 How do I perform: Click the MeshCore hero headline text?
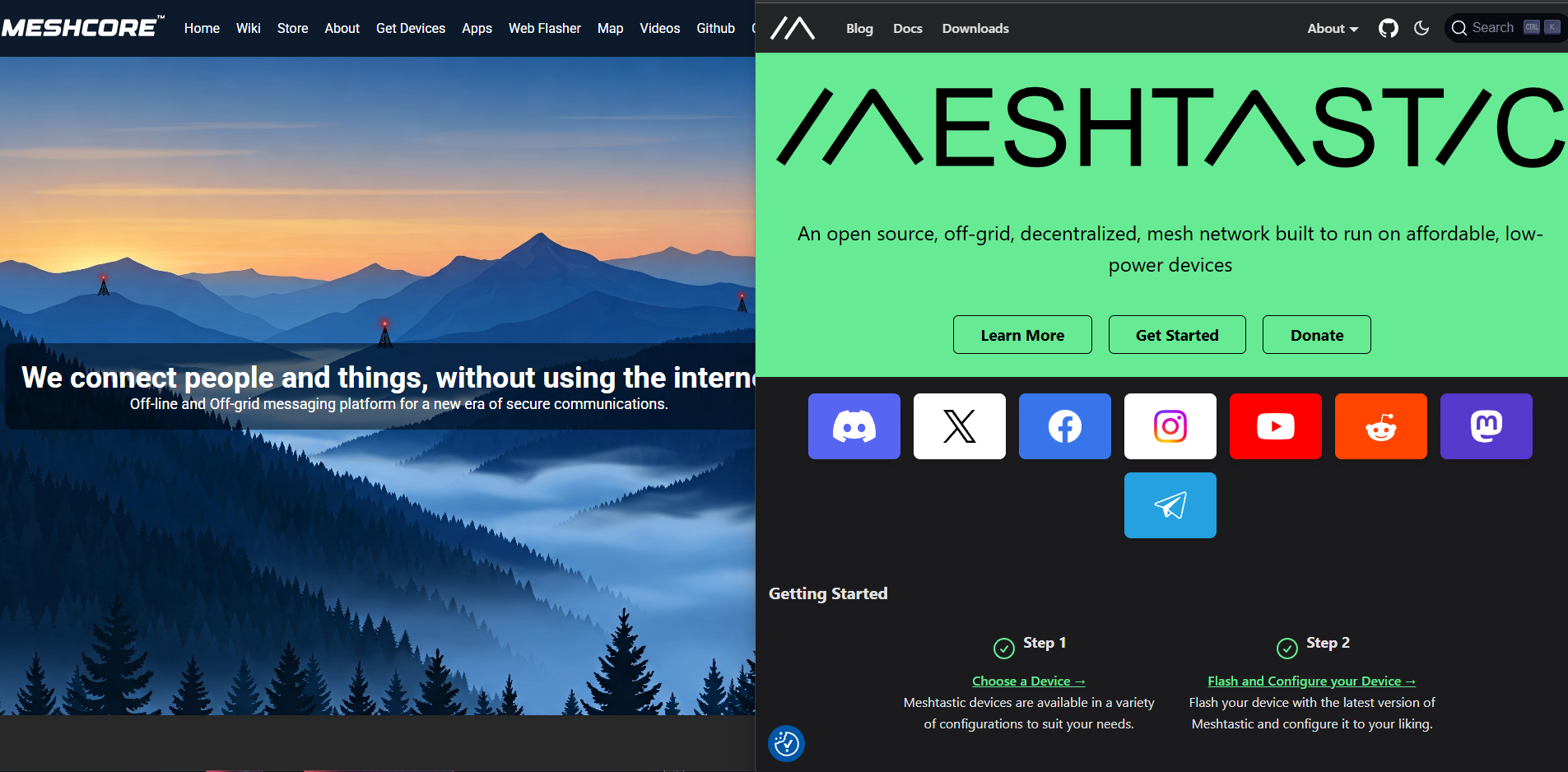click(389, 377)
